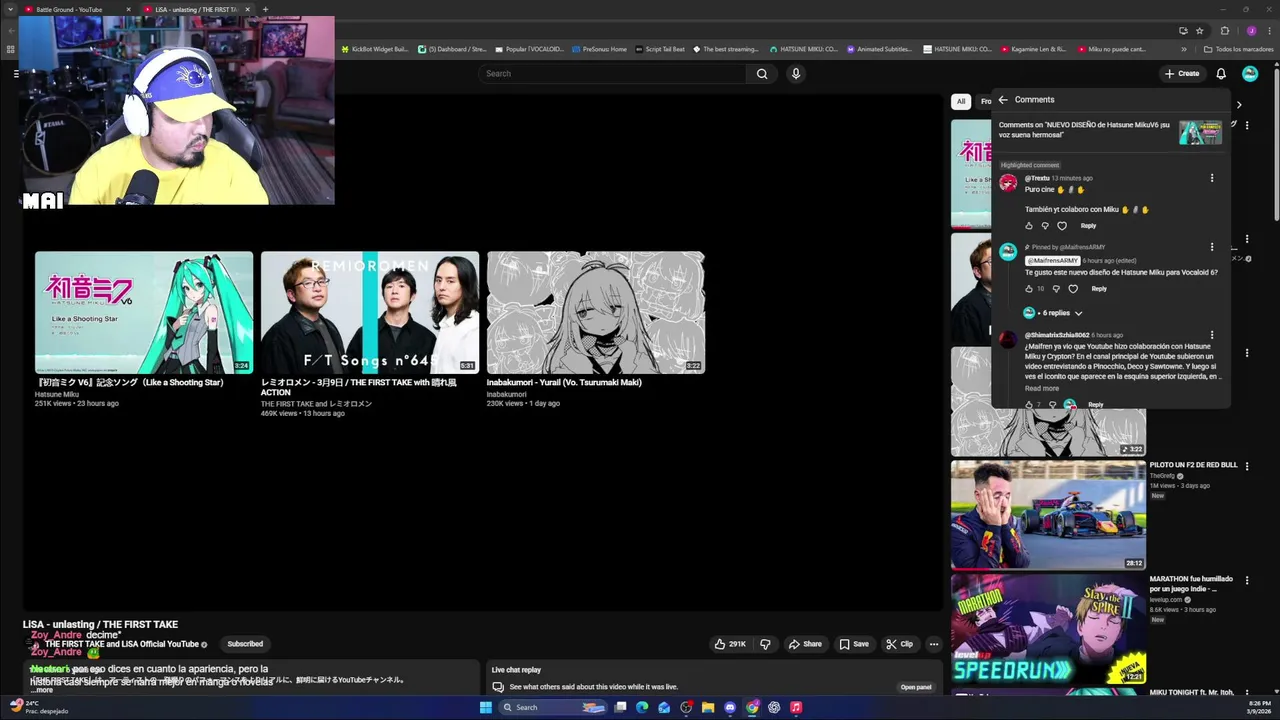Save the video to a playlist

854,644
